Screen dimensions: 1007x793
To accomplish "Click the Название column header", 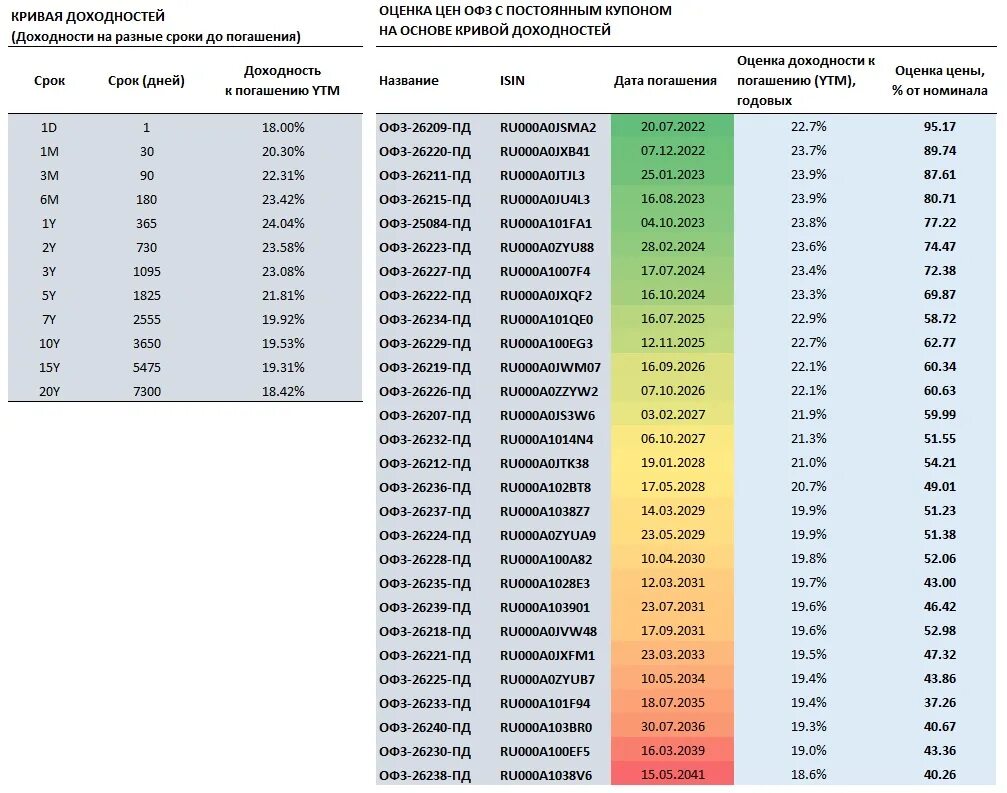I will (408, 81).
